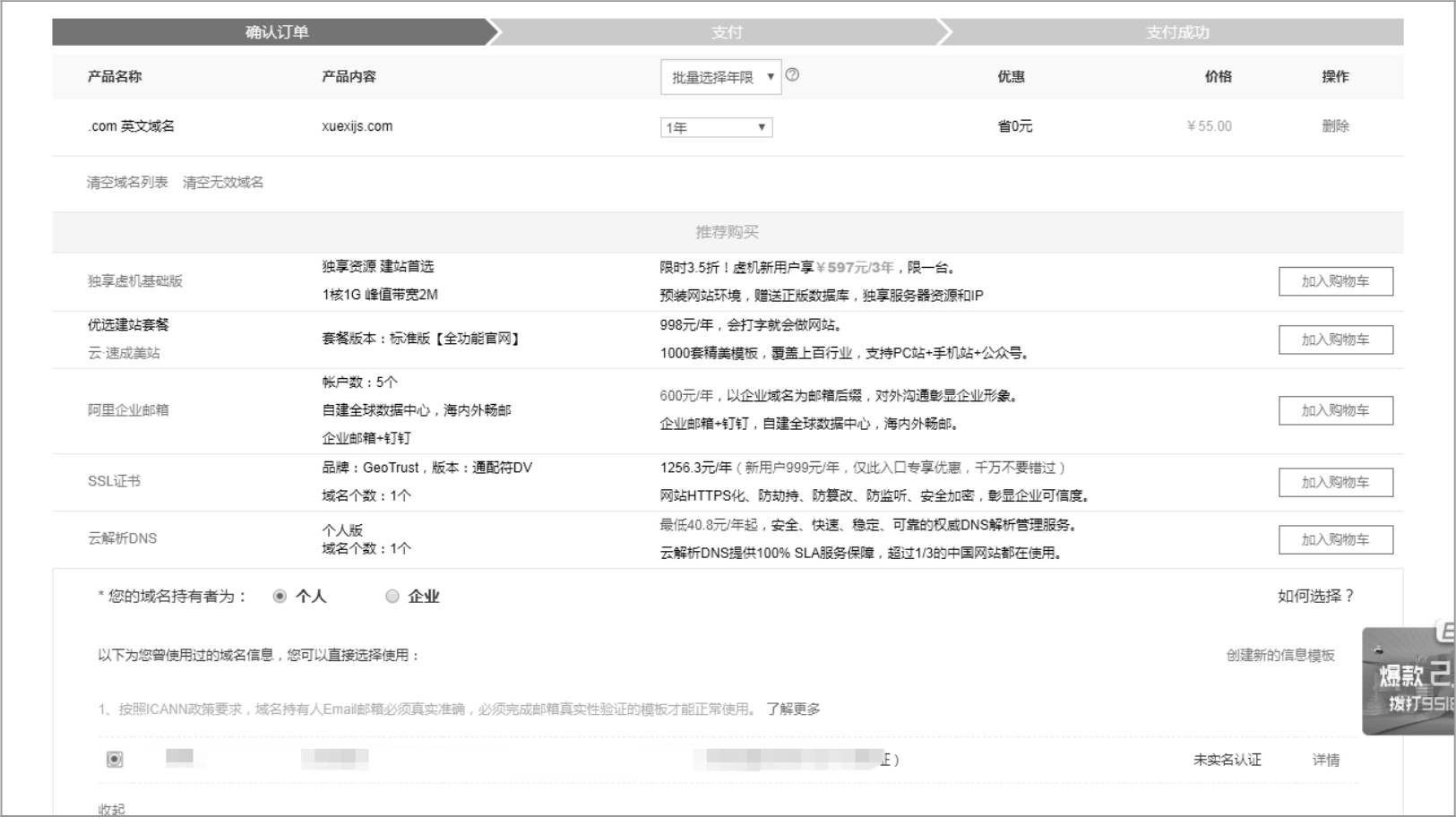The width and height of the screenshot is (1456, 817).
Task: Click 清空域名列表 link
Action: point(127,183)
